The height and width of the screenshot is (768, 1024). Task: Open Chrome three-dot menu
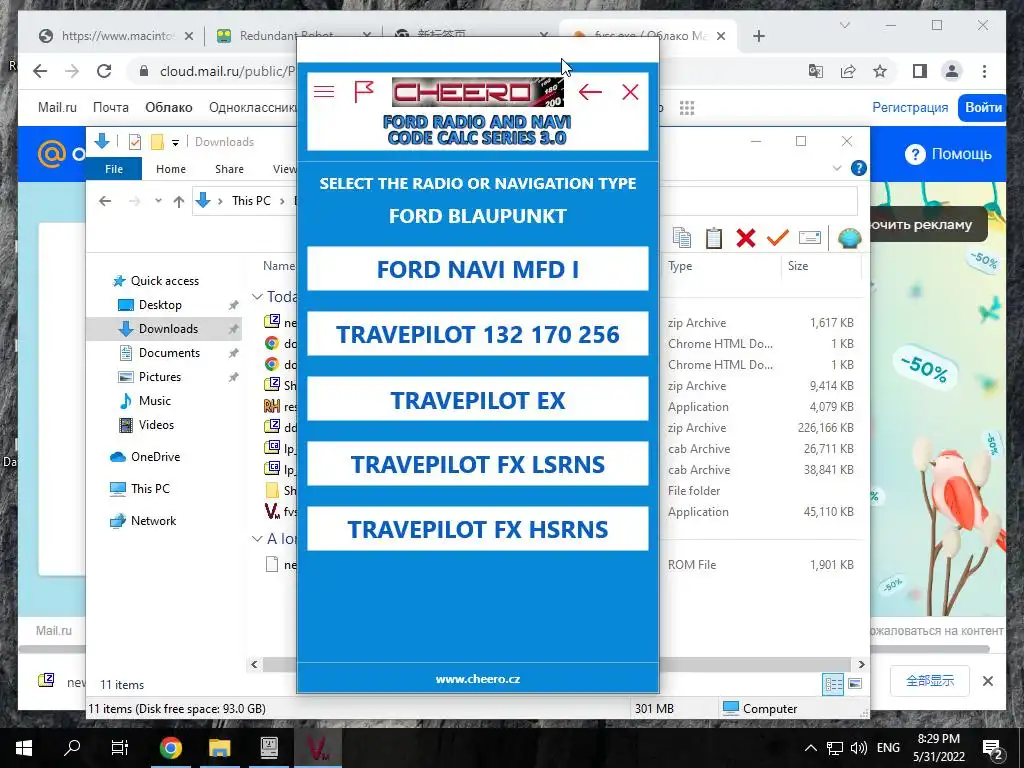coord(984,71)
